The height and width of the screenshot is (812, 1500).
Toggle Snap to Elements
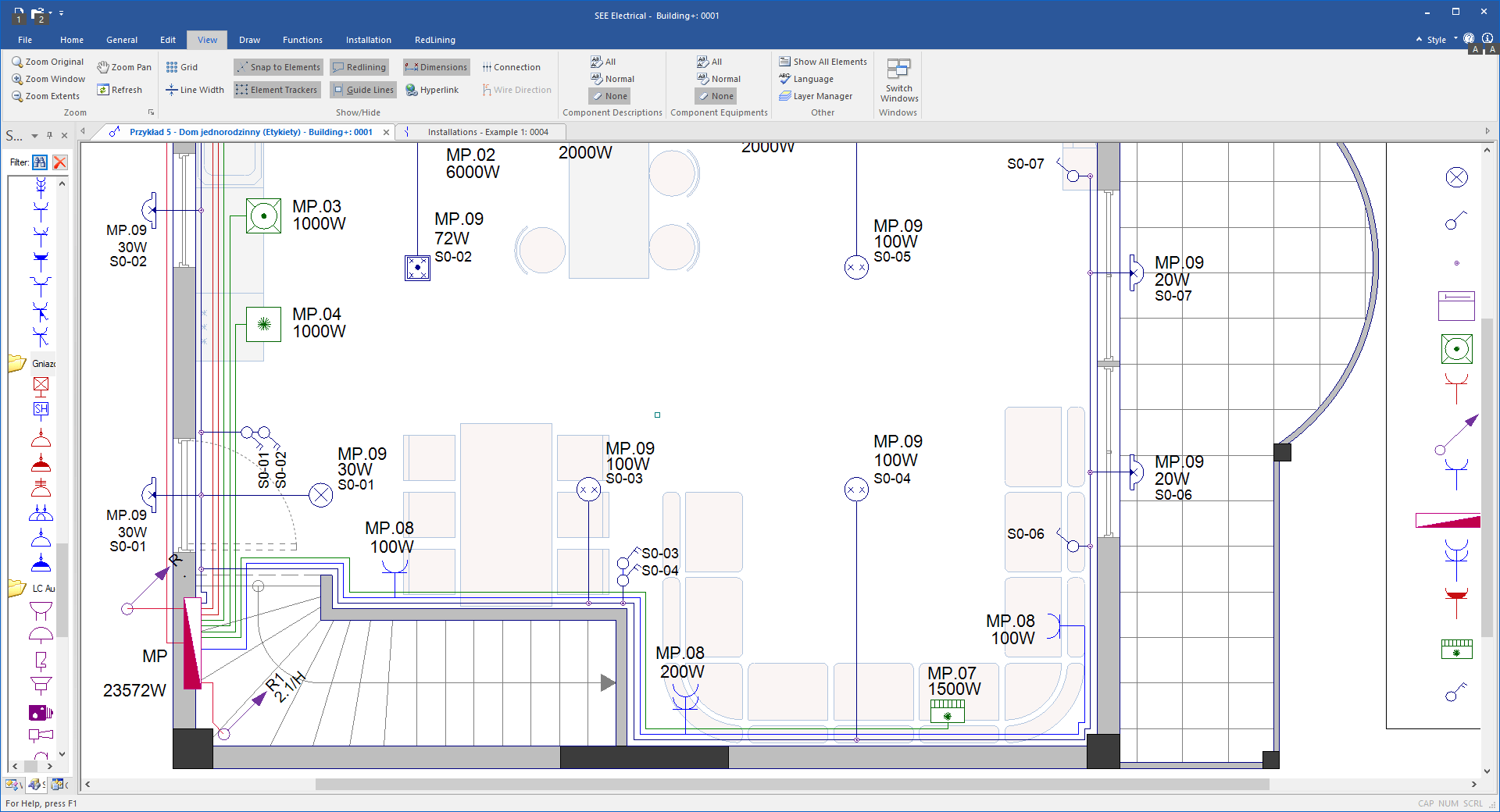[277, 66]
